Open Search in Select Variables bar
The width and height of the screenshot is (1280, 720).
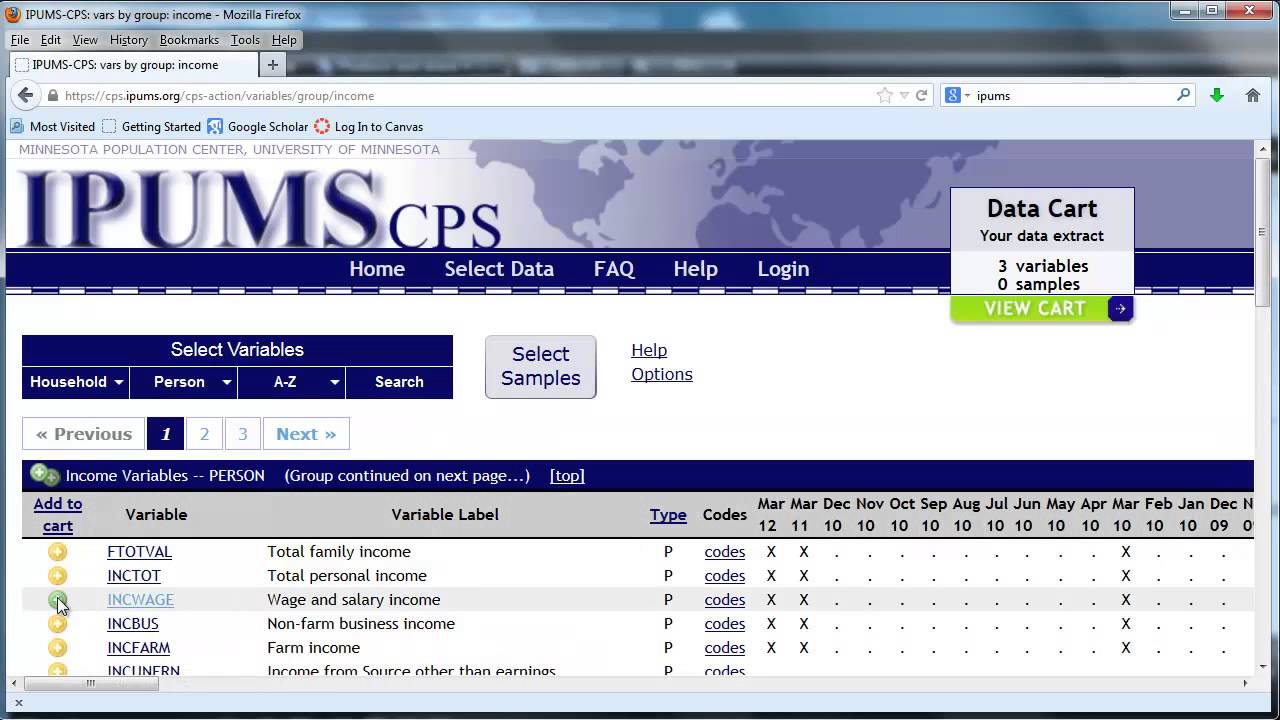[399, 382]
